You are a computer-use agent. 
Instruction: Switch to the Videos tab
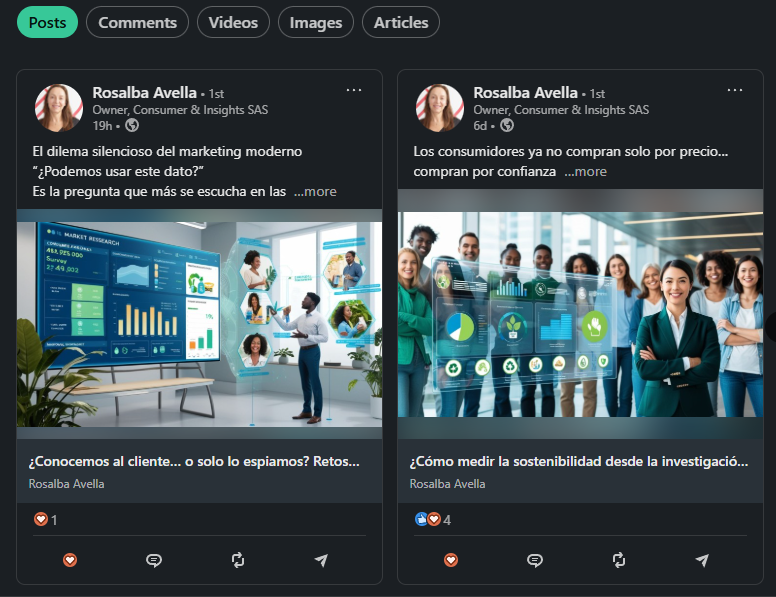[233, 22]
